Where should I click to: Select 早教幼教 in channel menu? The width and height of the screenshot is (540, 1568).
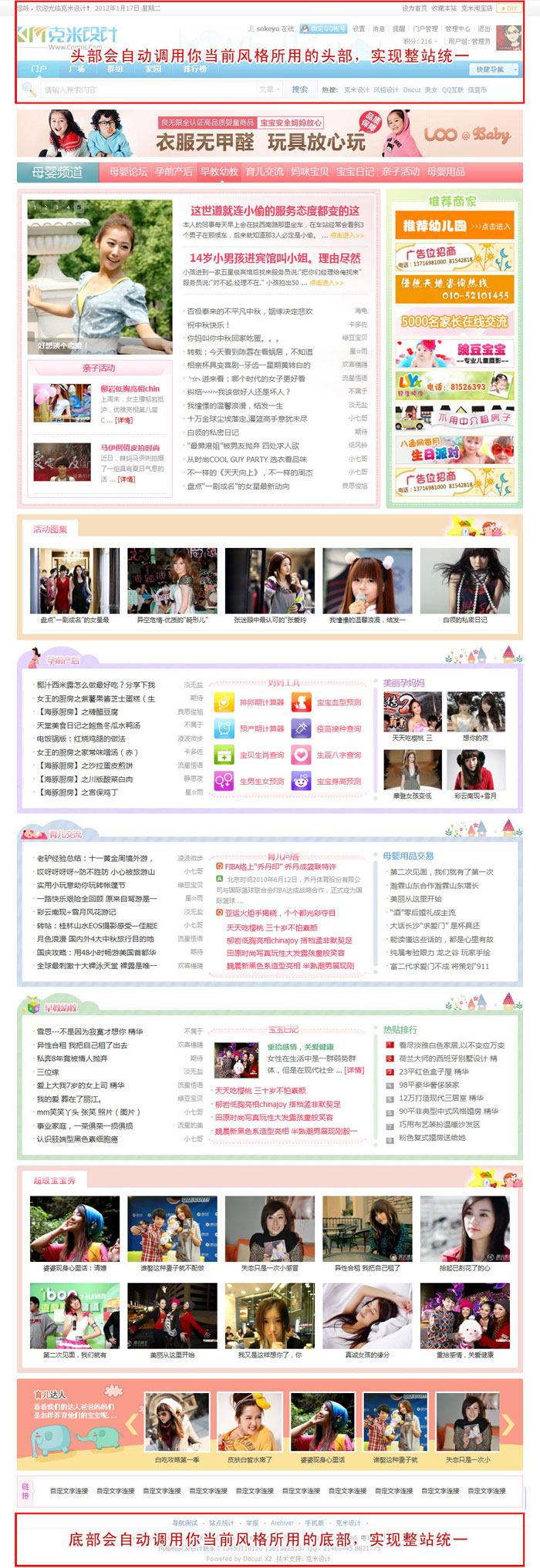[219, 172]
